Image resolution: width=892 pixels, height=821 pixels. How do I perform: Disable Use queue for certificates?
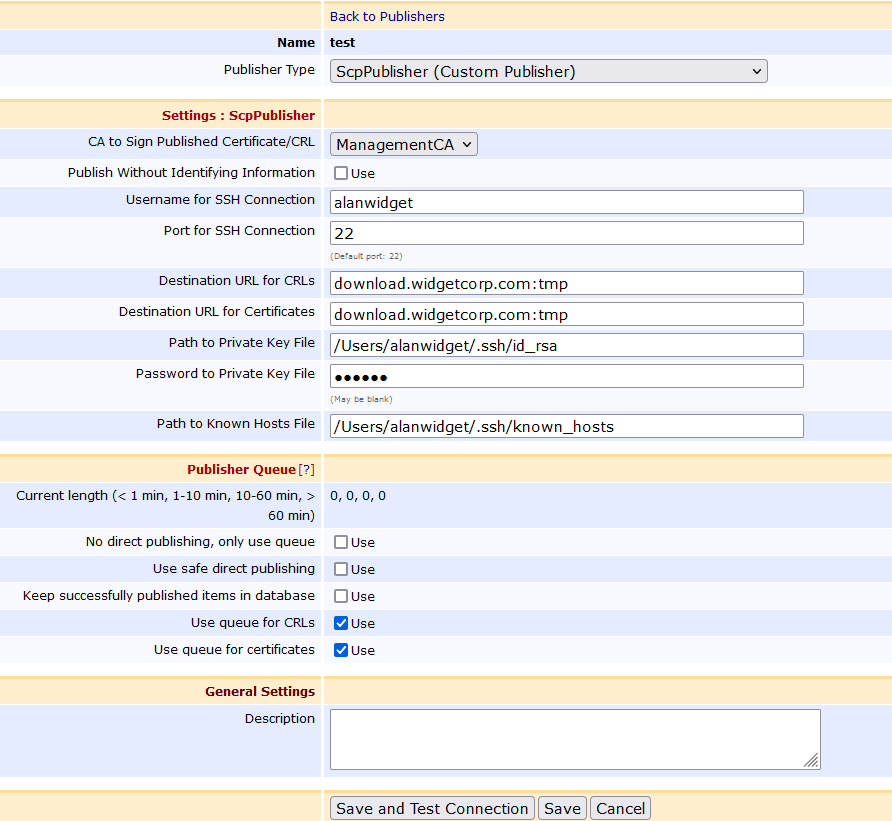341,650
